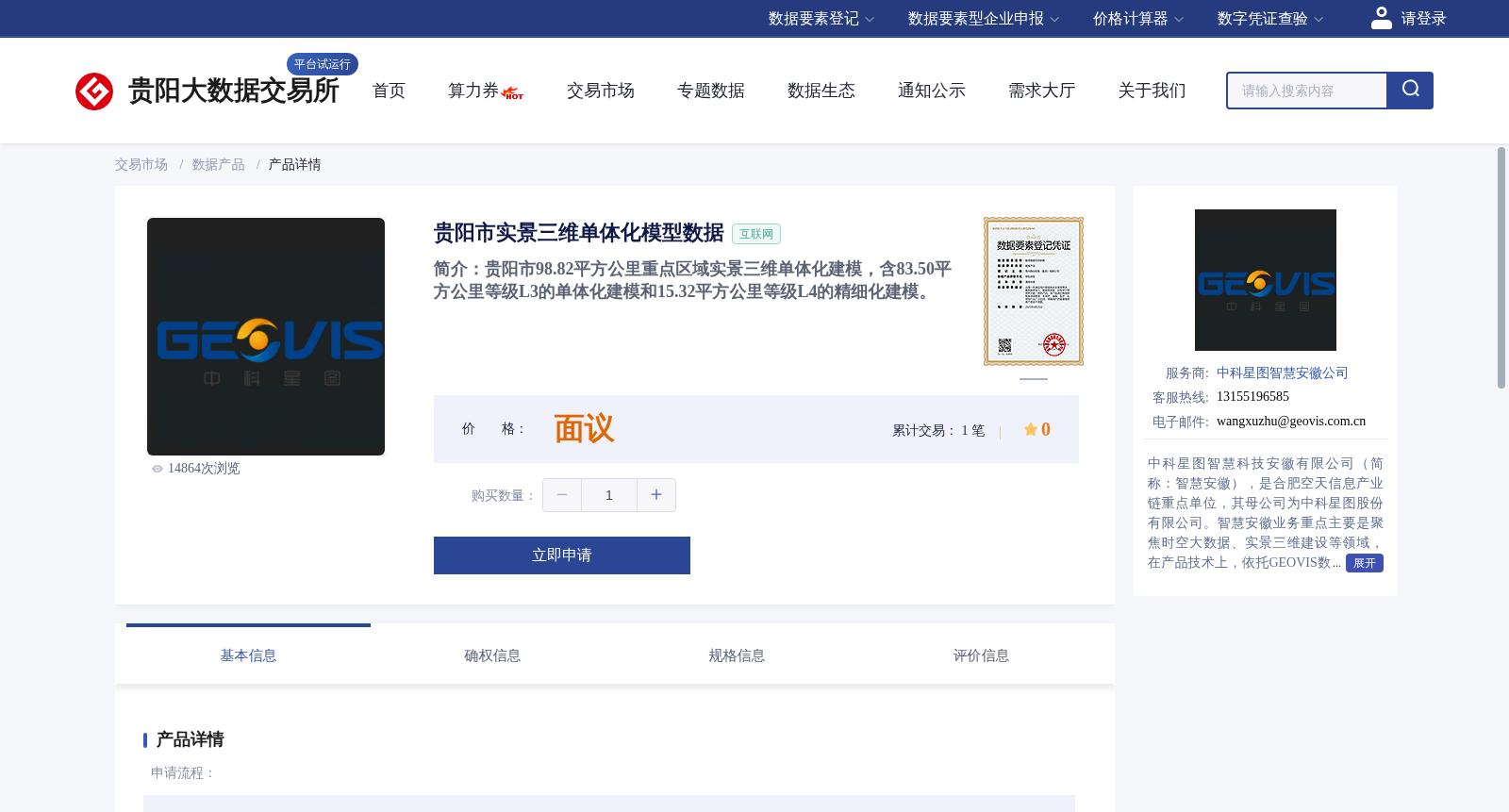Open the 数据要素登记凭证 certificate thumbnail
Image resolution: width=1509 pixels, height=812 pixels.
pos(1034,291)
